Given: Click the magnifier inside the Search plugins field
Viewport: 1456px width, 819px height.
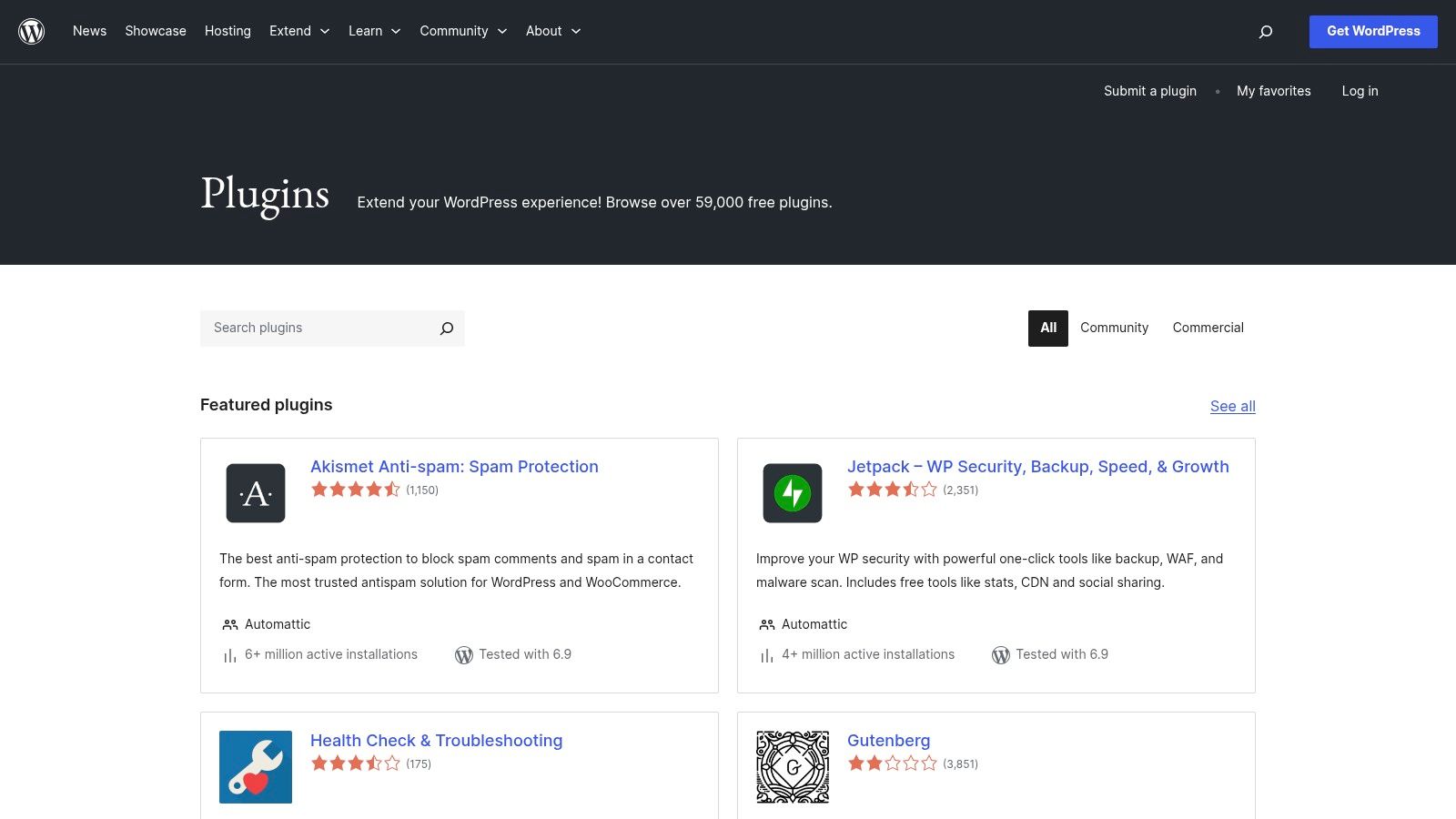Looking at the screenshot, I should coord(446,328).
